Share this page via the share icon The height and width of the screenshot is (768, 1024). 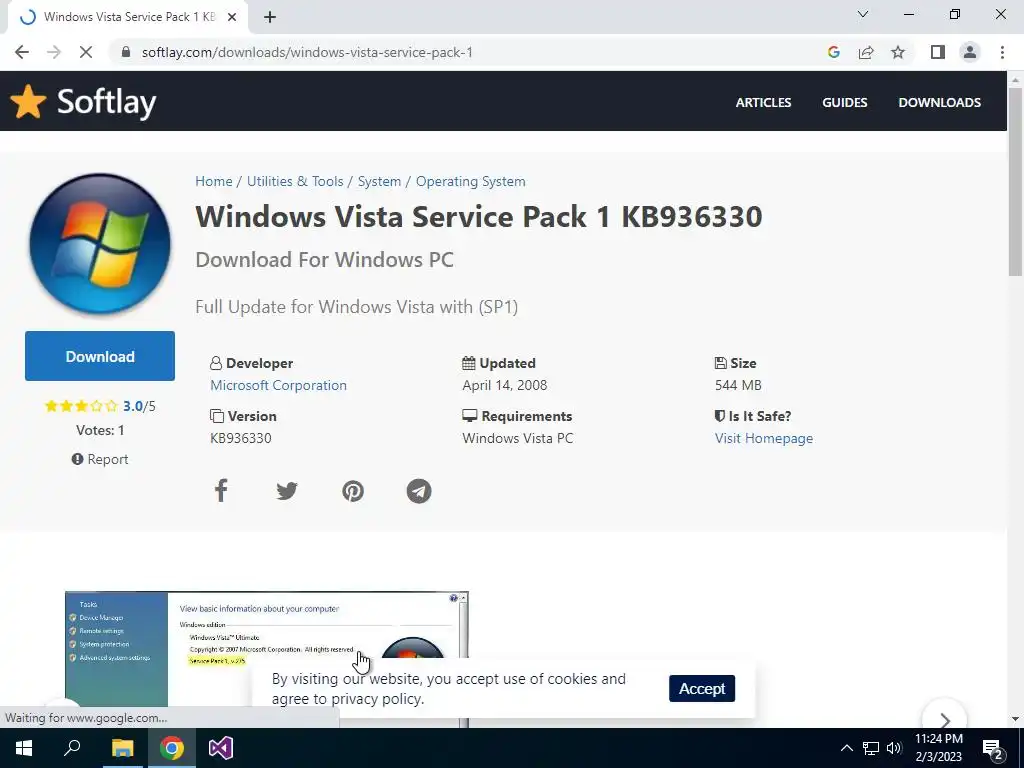click(866, 52)
